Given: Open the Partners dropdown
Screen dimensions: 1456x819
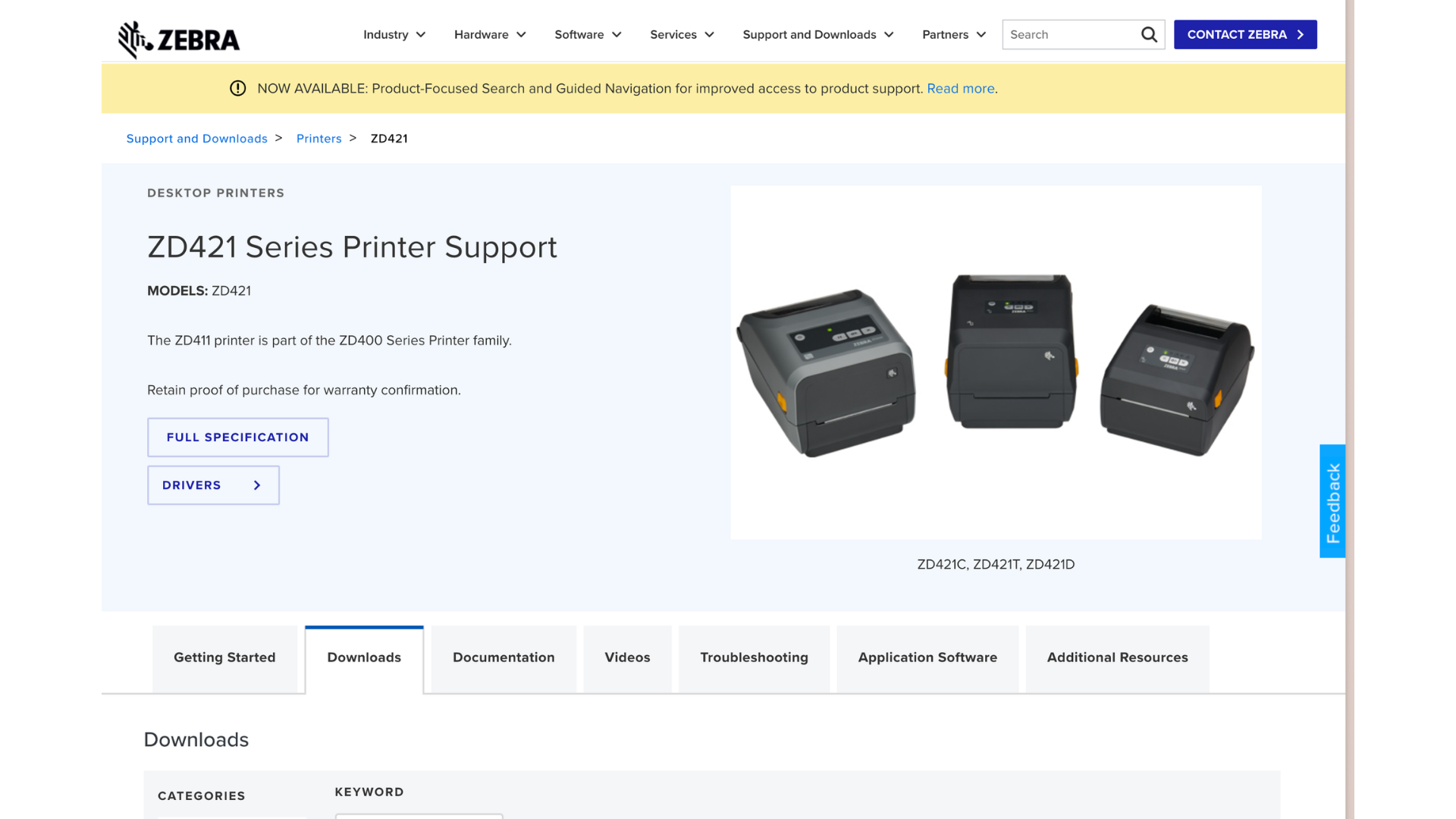Looking at the screenshot, I should tap(954, 35).
